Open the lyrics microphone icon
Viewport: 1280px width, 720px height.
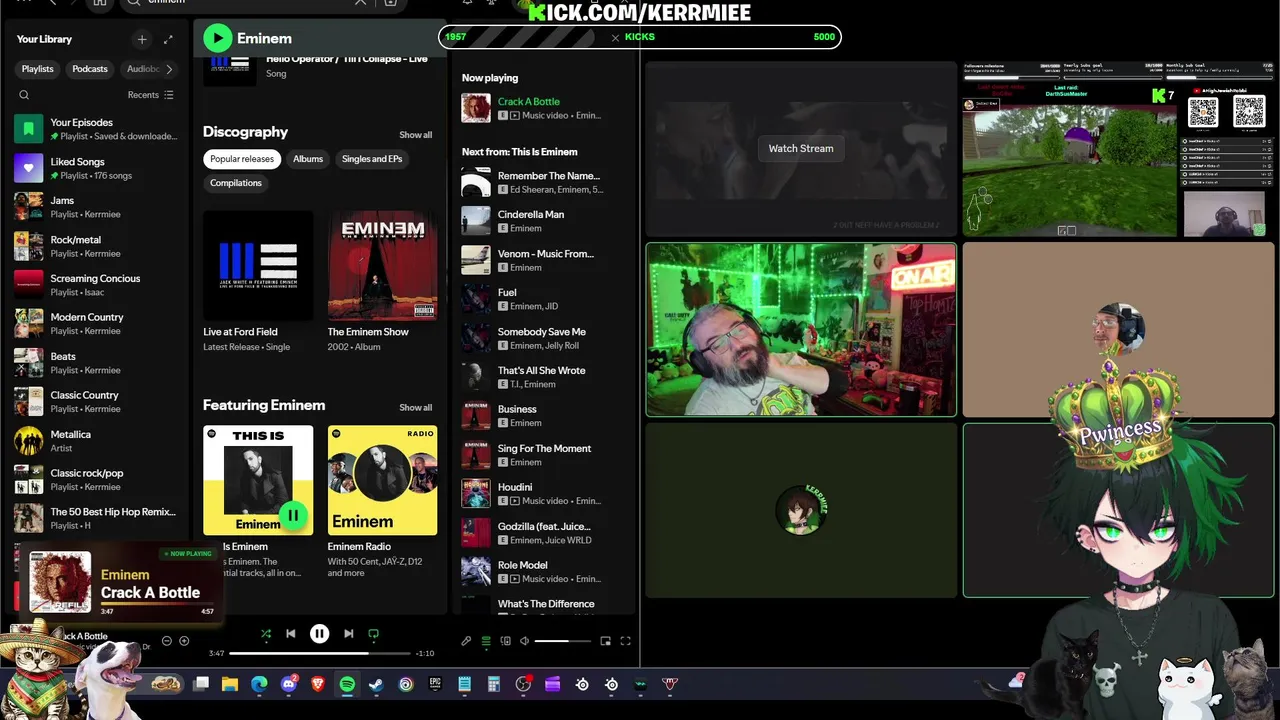(x=466, y=641)
